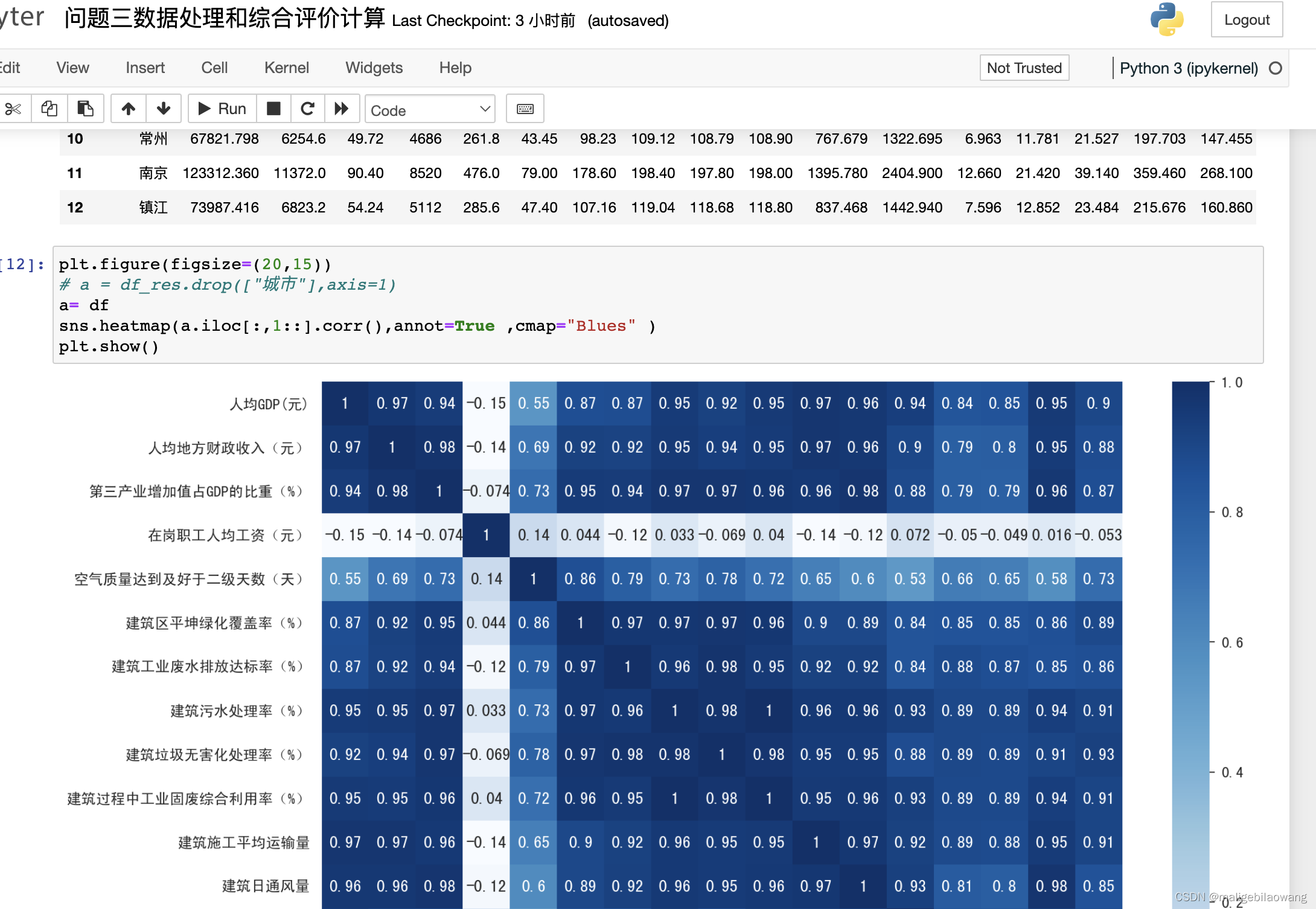Run the selected cell
Viewport: 1316px width, 909px height.
(x=223, y=109)
